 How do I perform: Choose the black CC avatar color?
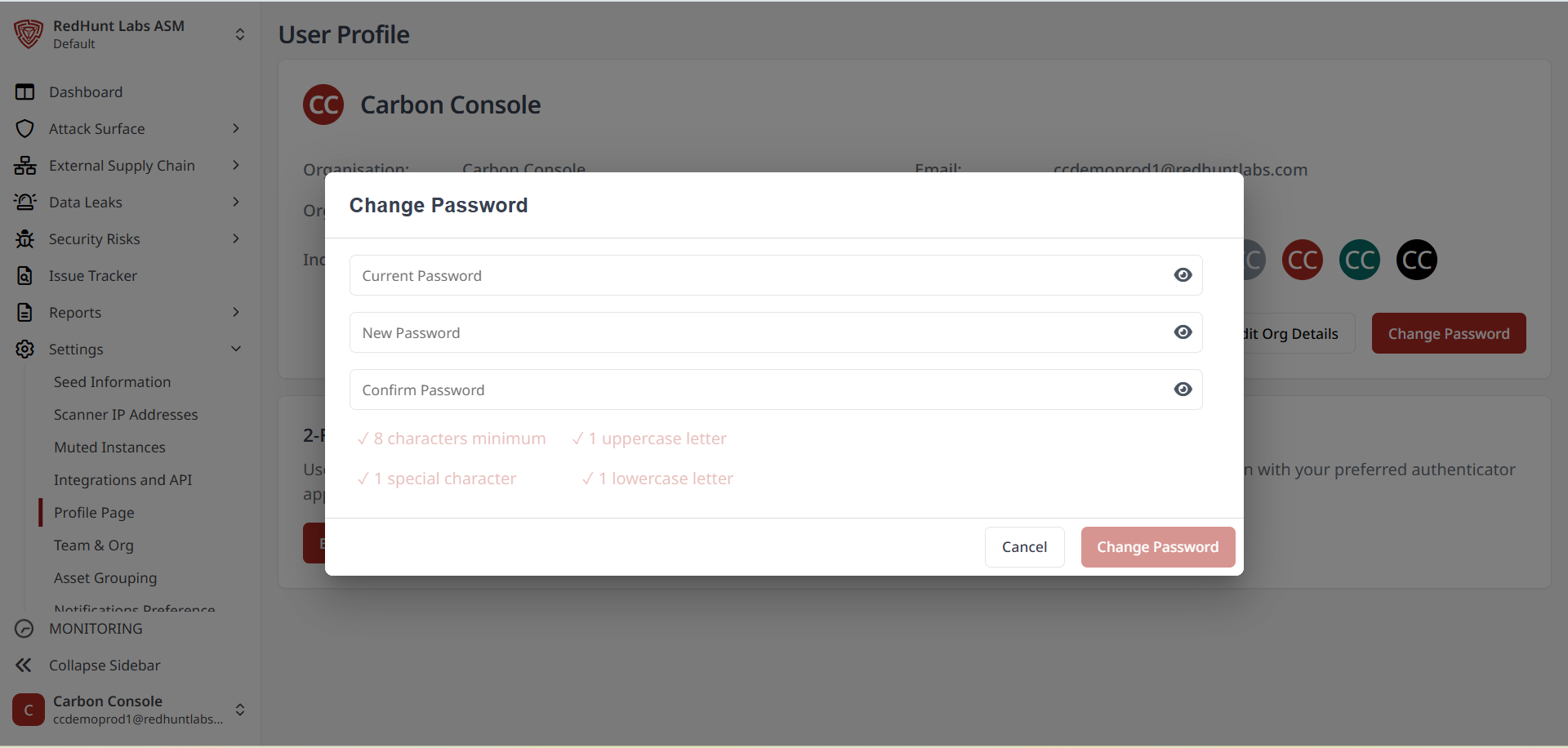(1416, 260)
